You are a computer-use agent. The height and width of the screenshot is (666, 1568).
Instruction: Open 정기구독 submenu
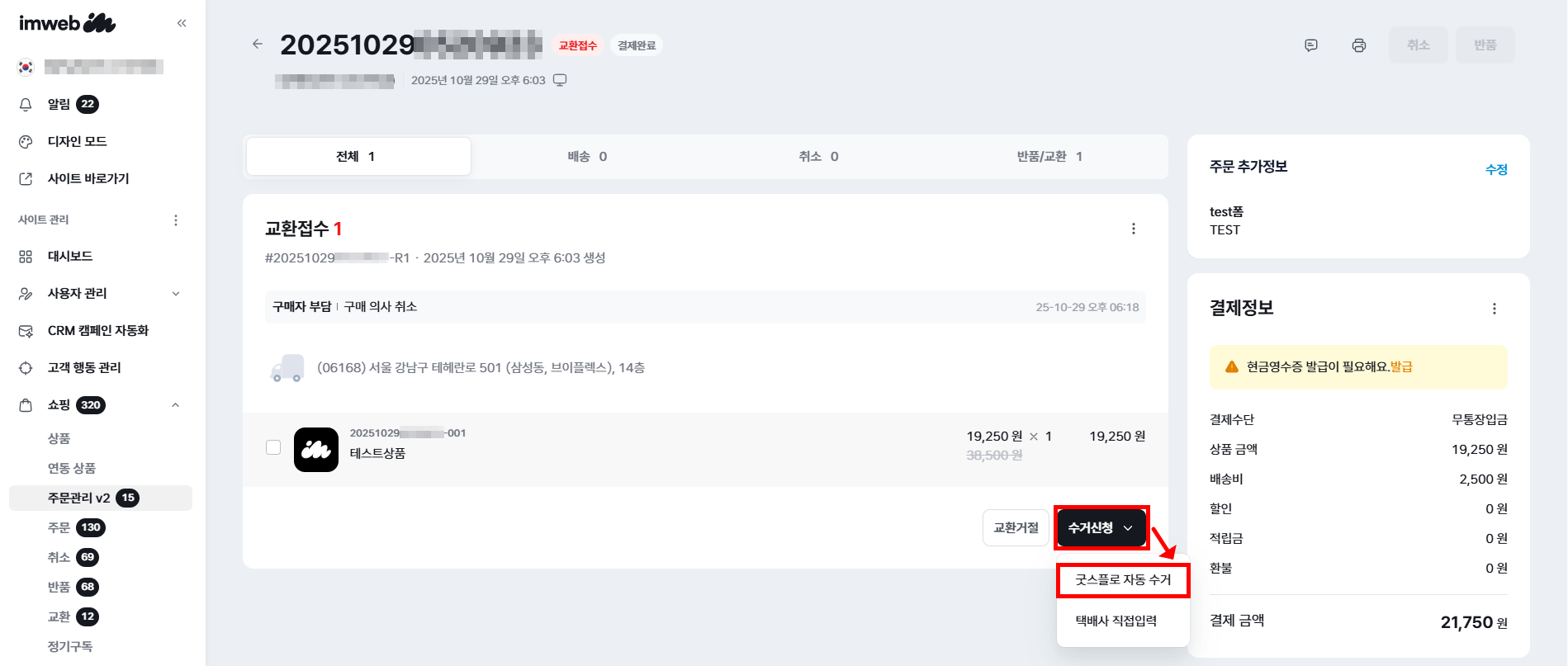(70, 646)
